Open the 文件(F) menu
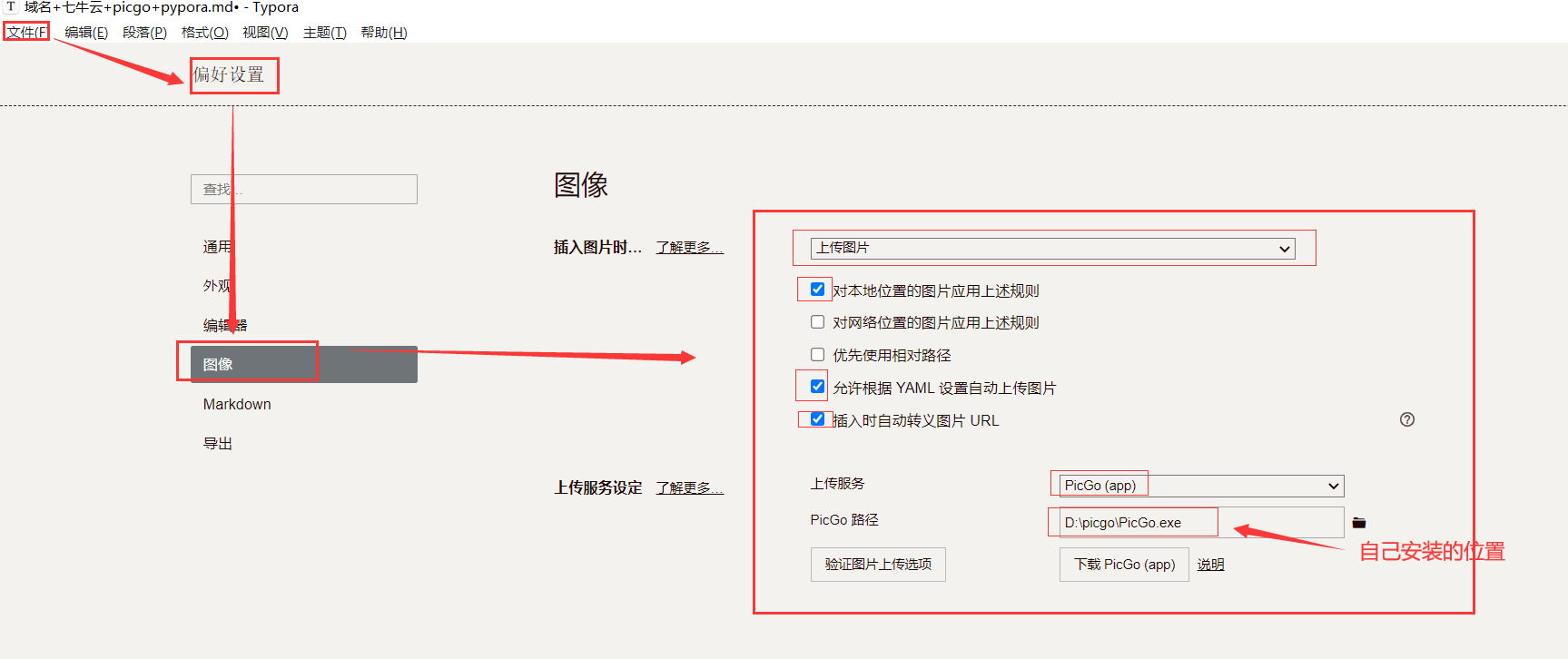Screen dimensions: 1568x659 click(27, 33)
